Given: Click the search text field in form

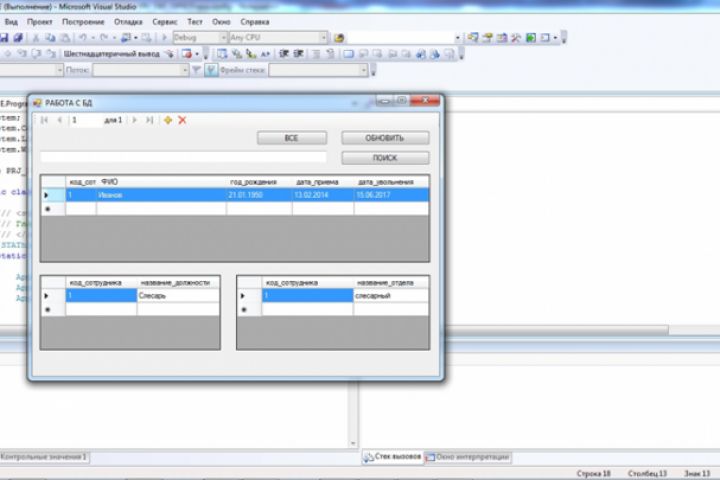Looking at the screenshot, I should [183, 158].
